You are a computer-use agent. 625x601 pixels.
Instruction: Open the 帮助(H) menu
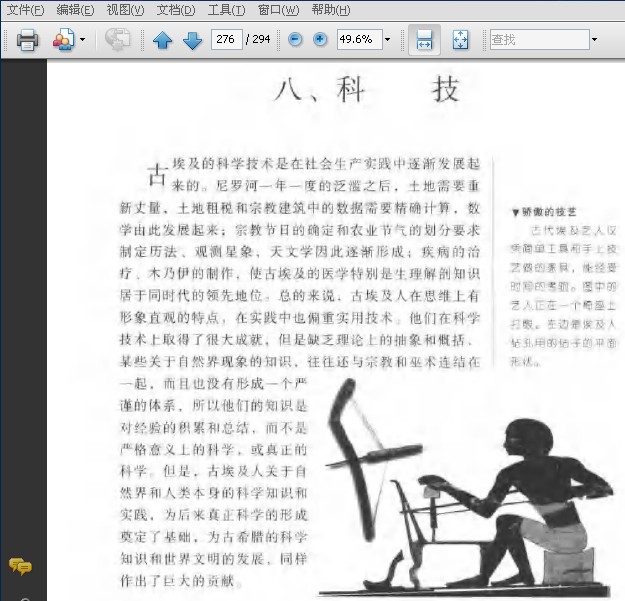(331, 10)
